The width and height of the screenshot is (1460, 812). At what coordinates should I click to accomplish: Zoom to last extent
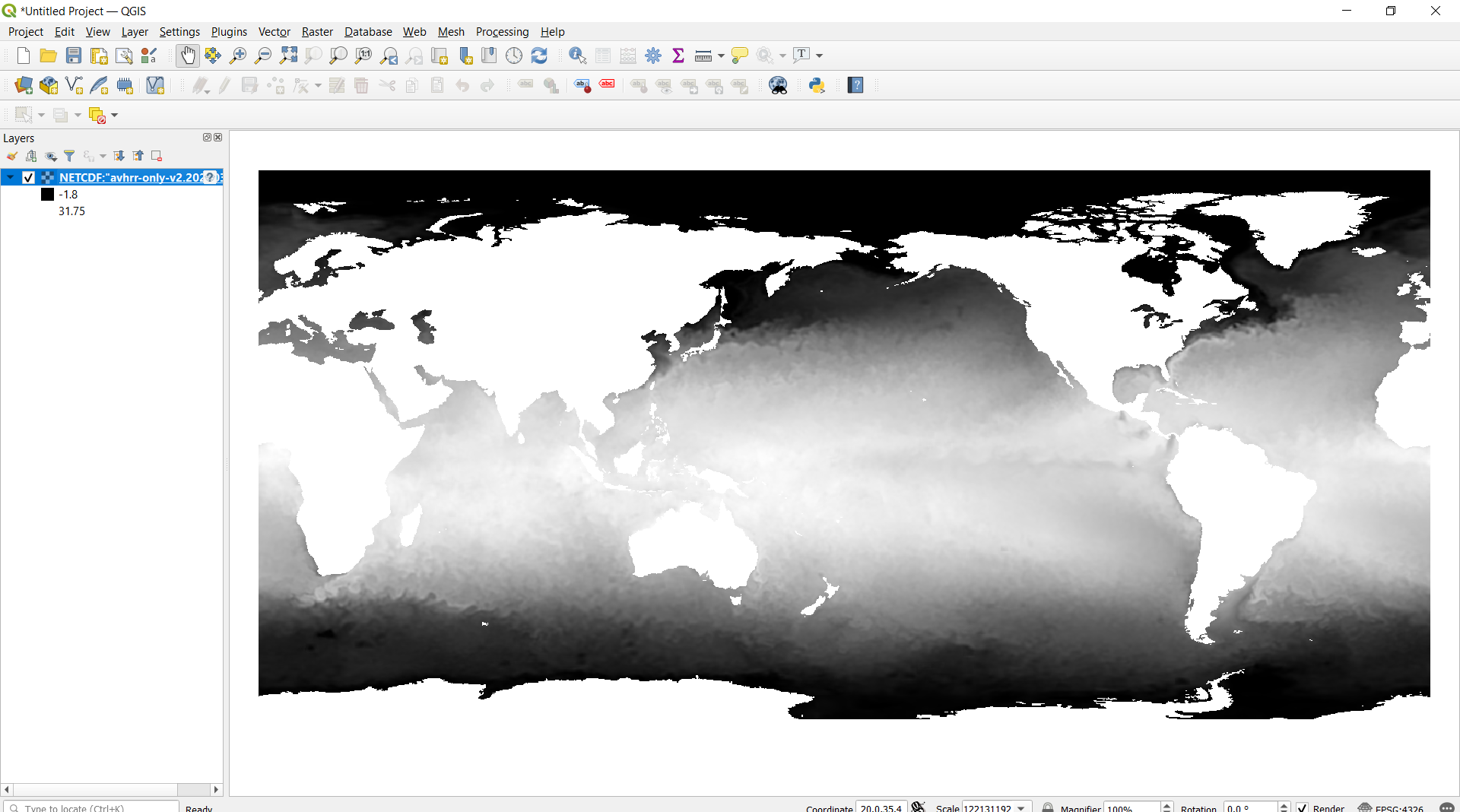pyautogui.click(x=389, y=56)
